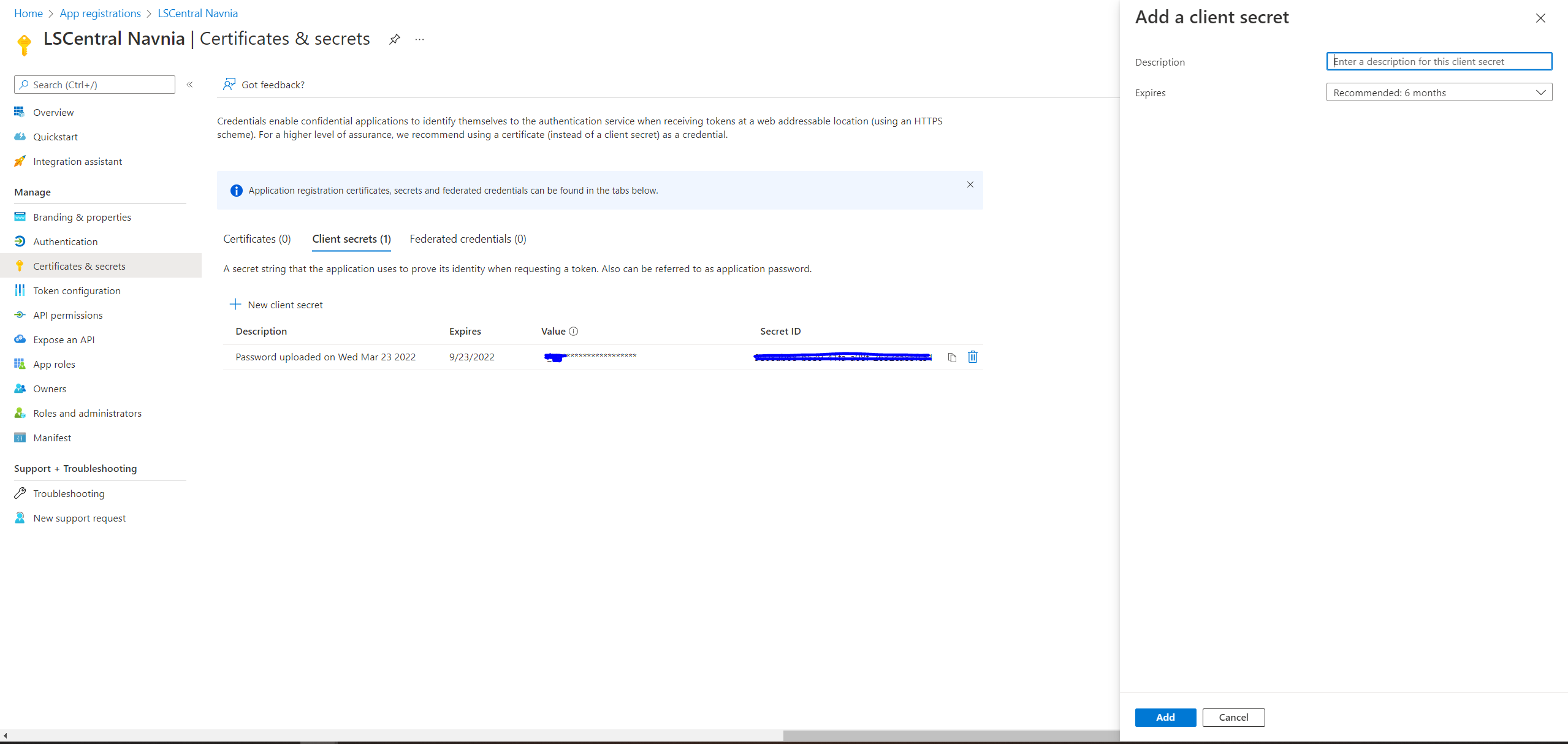
Task: Delete the client secret with trash icon
Action: (973, 357)
